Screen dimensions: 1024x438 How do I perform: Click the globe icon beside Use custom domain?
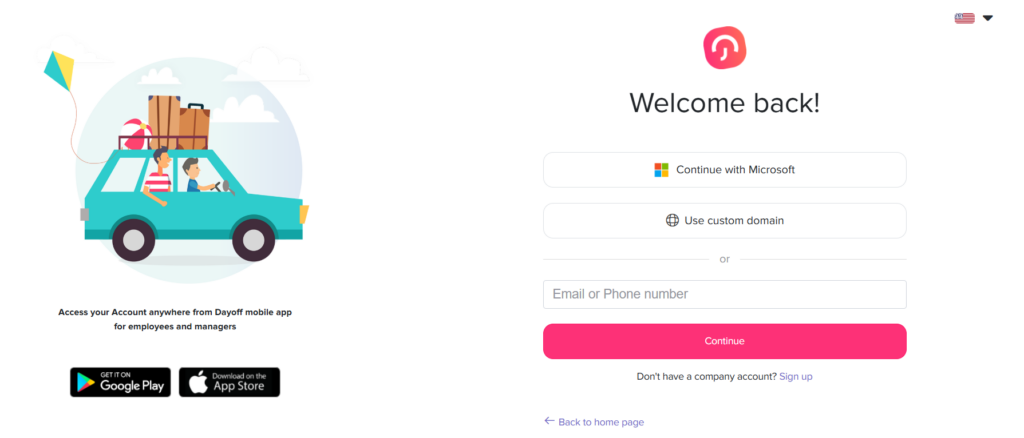tap(672, 221)
